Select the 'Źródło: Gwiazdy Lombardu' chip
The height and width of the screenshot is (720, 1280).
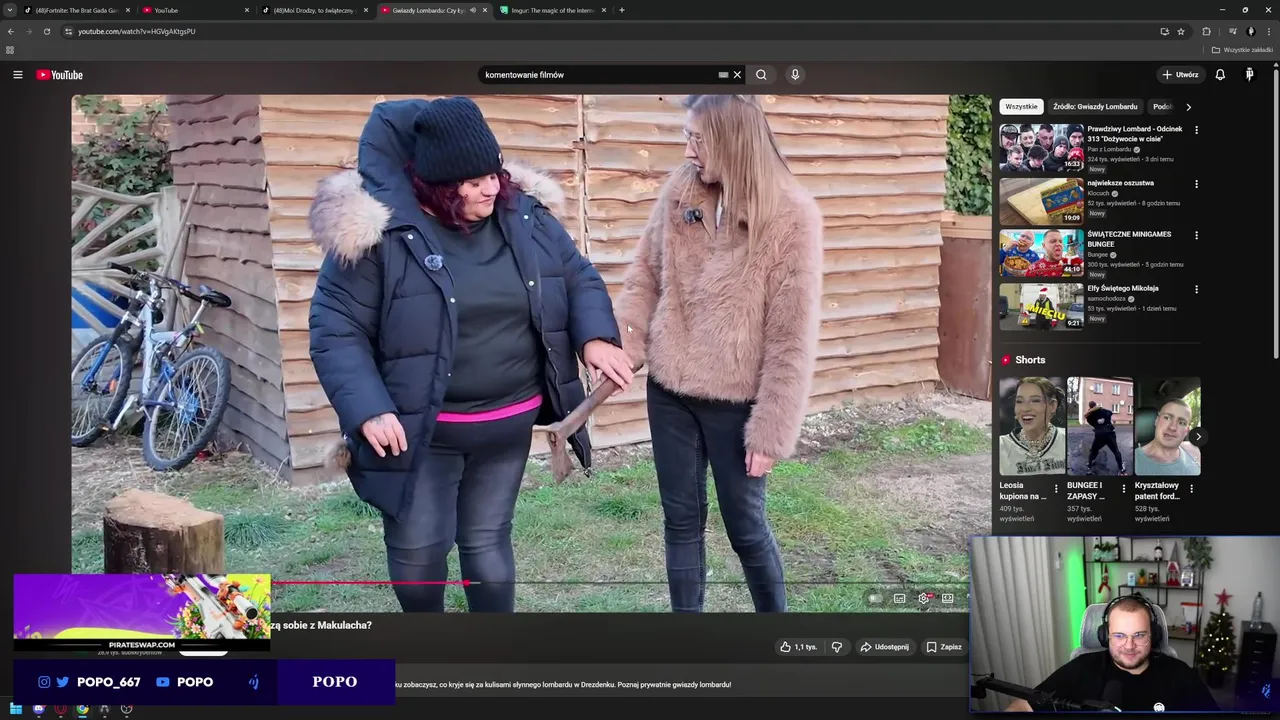tap(1095, 107)
